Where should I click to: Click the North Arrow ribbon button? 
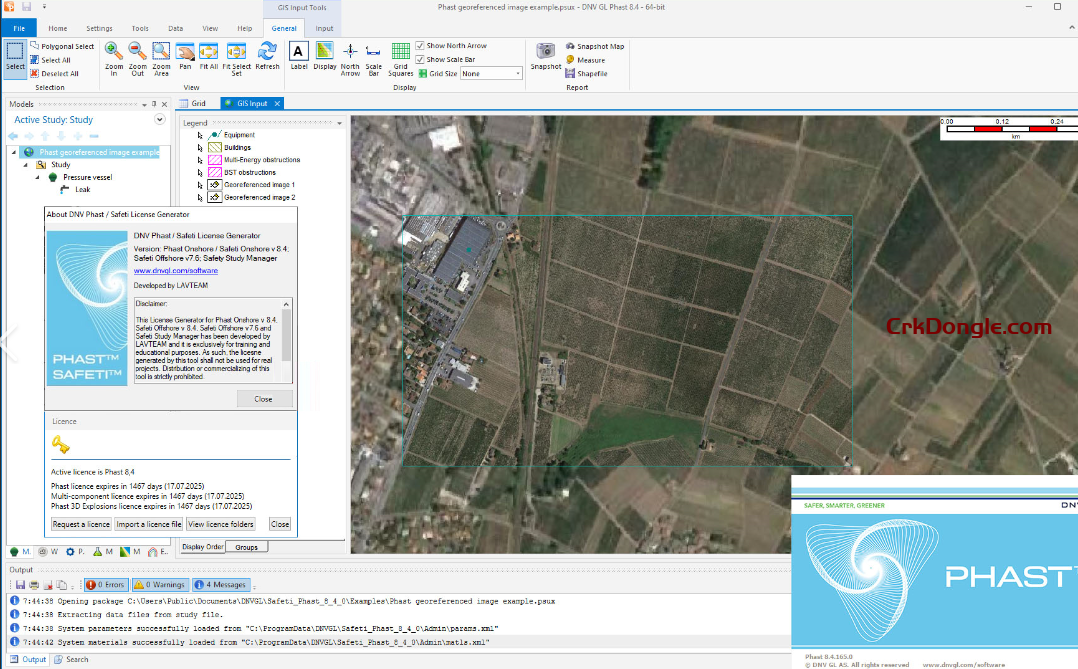coord(350,58)
